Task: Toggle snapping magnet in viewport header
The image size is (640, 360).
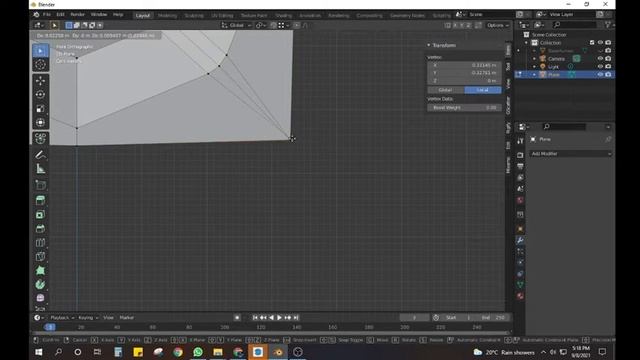Action: [x=273, y=25]
